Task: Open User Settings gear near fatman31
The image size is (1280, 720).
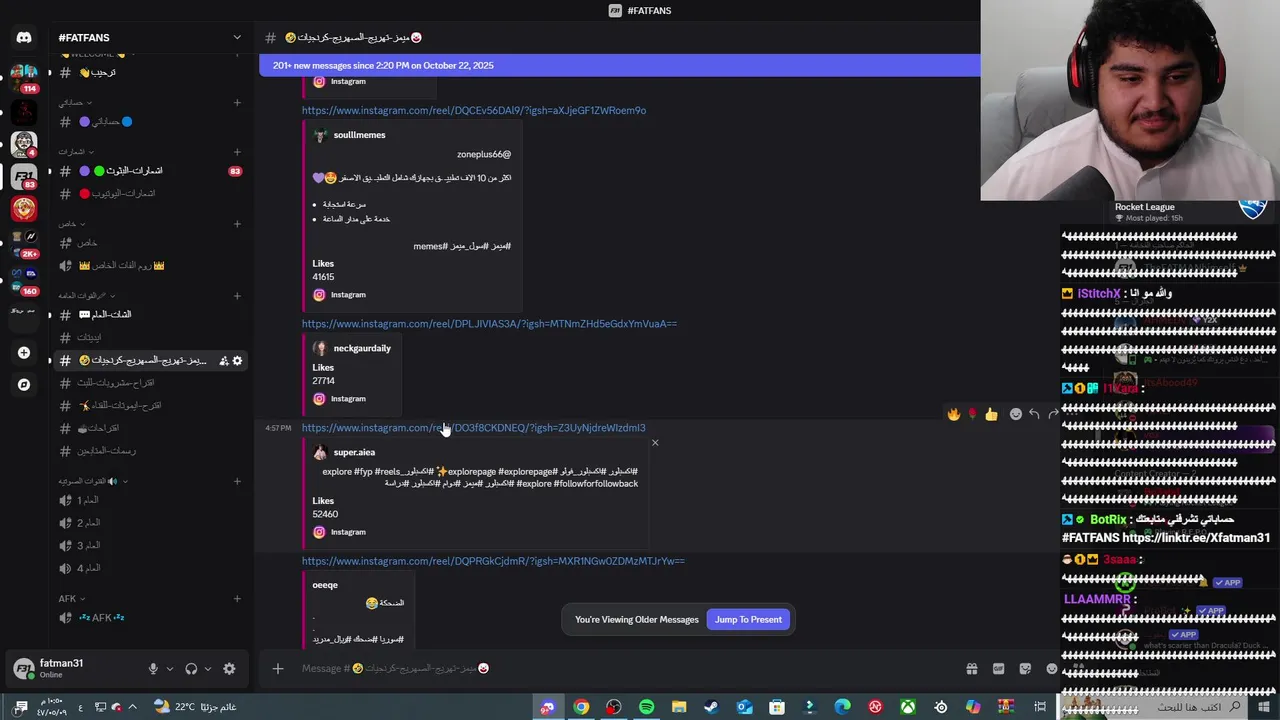Action: [229, 669]
